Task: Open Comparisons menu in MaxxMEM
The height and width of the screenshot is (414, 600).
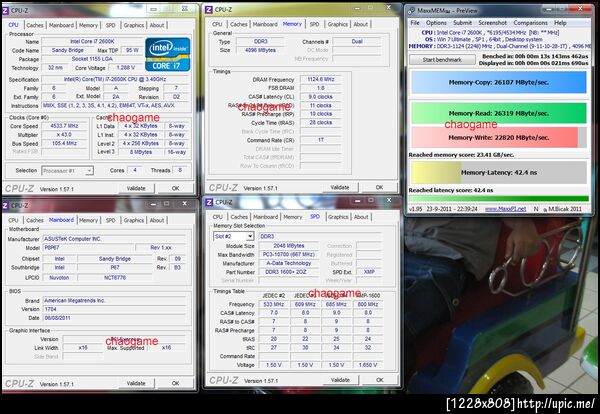Action: coord(530,23)
